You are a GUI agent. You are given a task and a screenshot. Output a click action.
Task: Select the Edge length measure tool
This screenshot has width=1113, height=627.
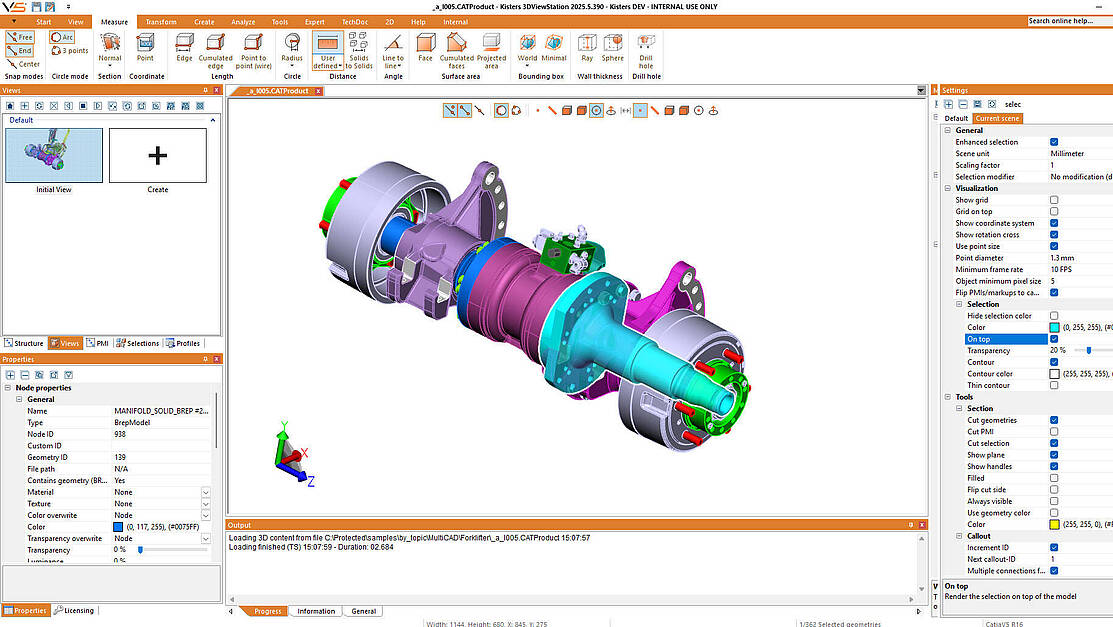(x=184, y=47)
